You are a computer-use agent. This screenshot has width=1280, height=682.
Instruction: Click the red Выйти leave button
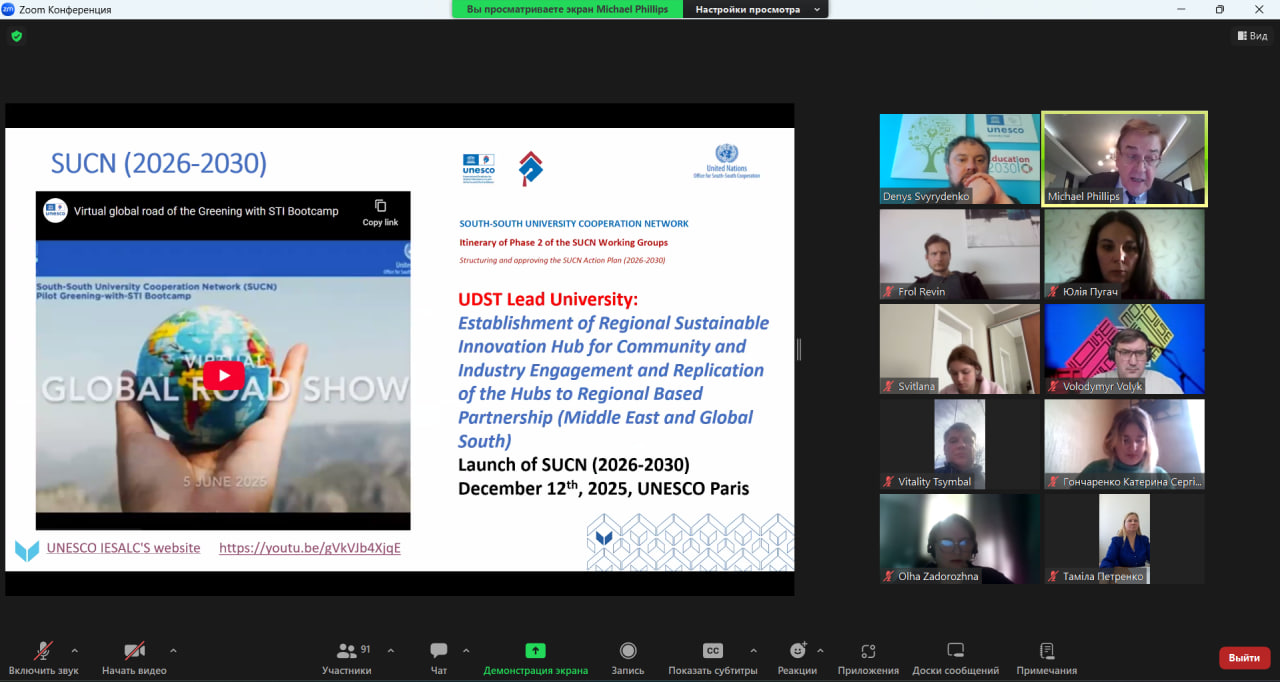[1244, 657]
